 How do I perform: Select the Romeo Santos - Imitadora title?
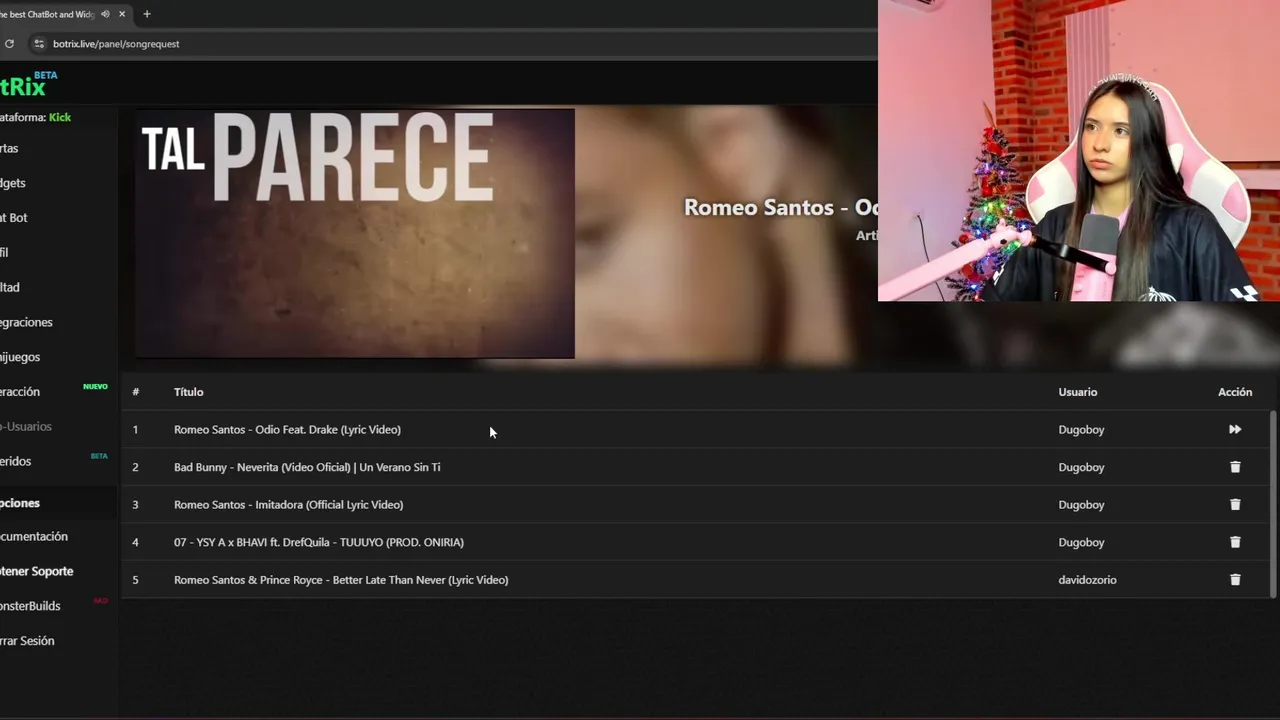(x=288, y=505)
